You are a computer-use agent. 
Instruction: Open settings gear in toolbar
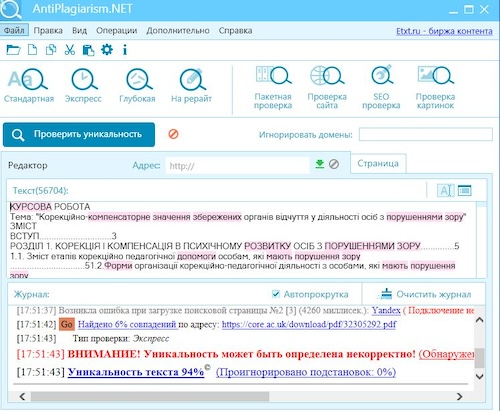[x=107, y=50]
